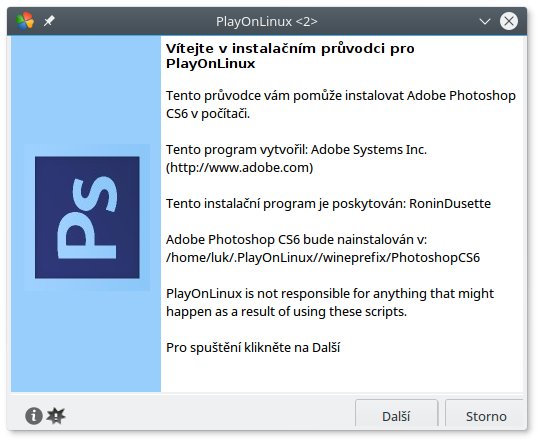Open the http://www.adobe.com address
The height and width of the screenshot is (443, 540).
(x=240, y=168)
